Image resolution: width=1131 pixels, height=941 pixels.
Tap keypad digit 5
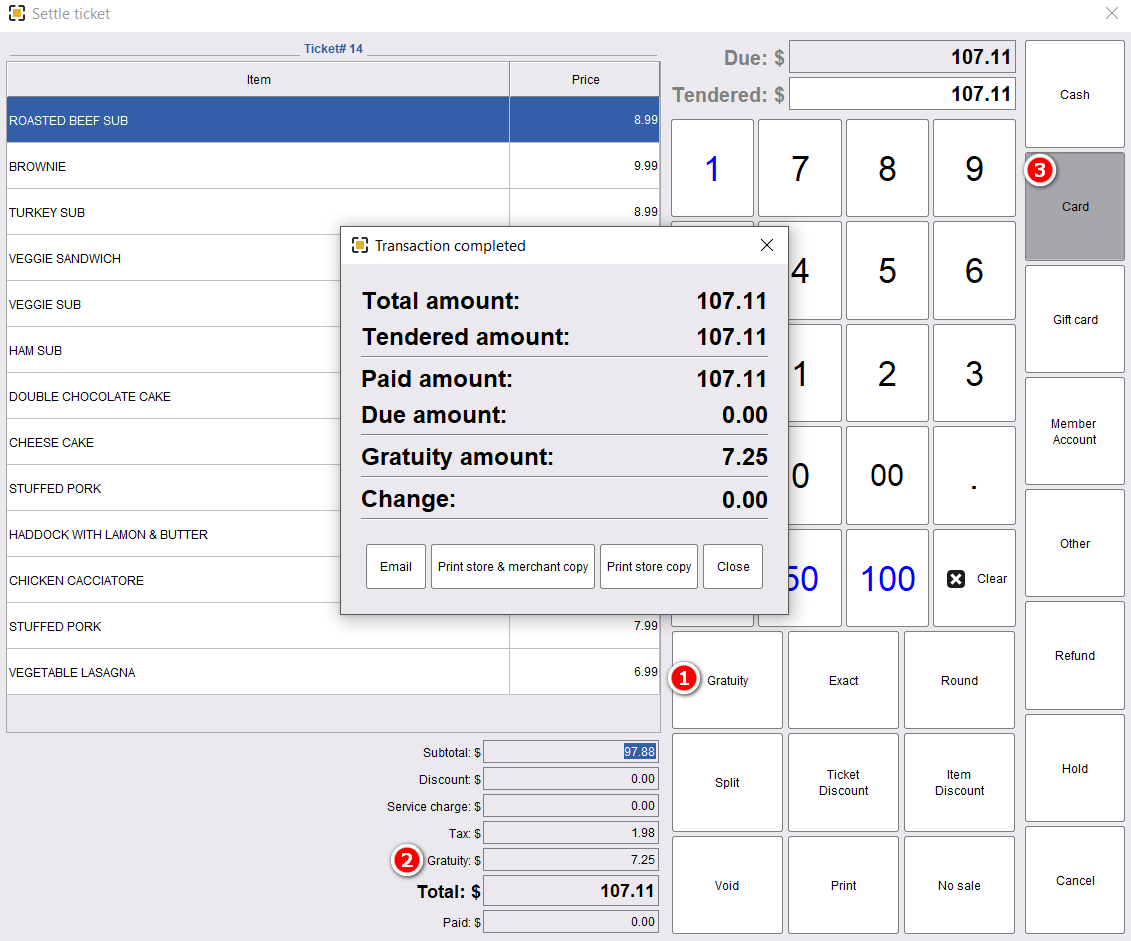tap(886, 270)
